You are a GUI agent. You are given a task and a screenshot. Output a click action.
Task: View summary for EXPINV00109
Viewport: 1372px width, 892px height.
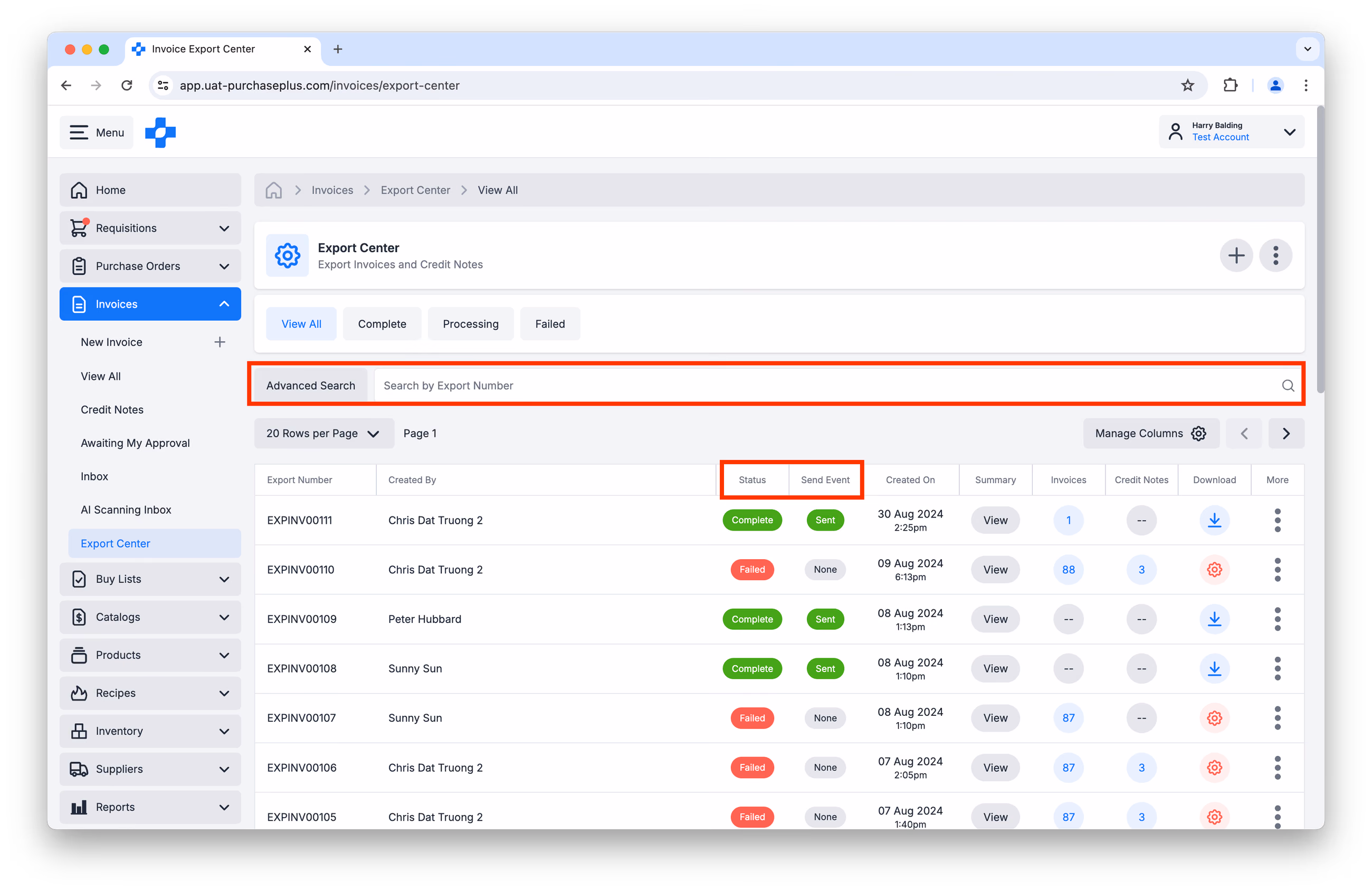(x=995, y=619)
